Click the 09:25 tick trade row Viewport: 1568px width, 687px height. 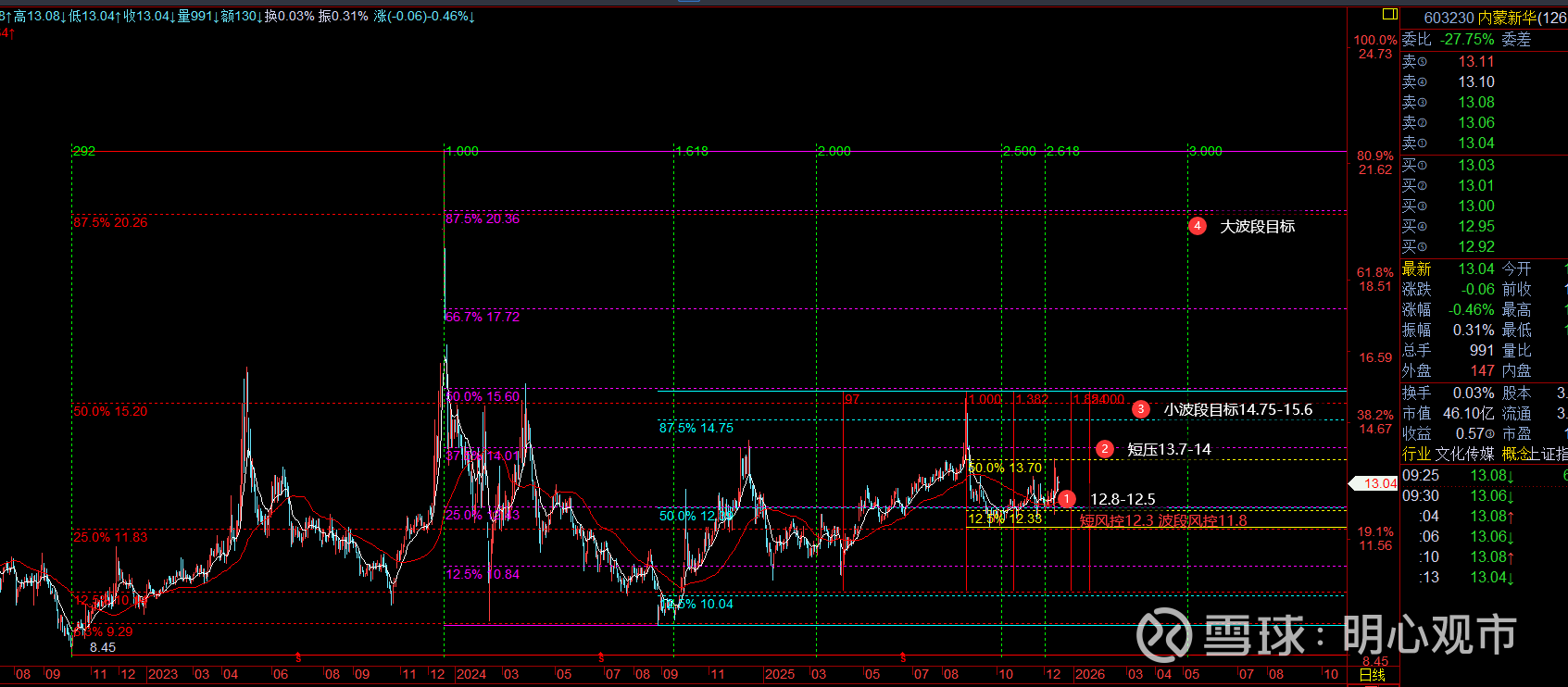(1484, 476)
